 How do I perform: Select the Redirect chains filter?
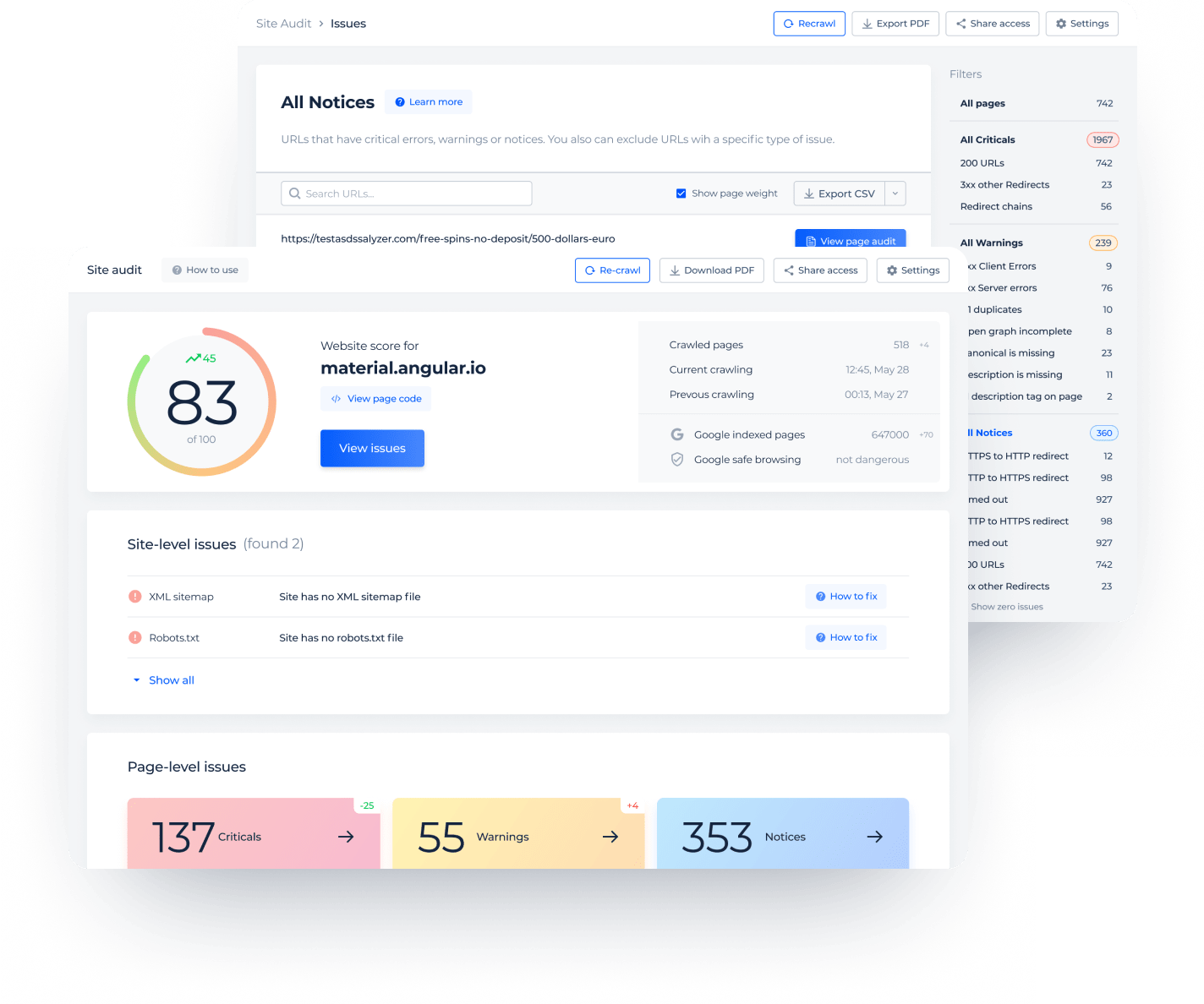[x=1037, y=206]
